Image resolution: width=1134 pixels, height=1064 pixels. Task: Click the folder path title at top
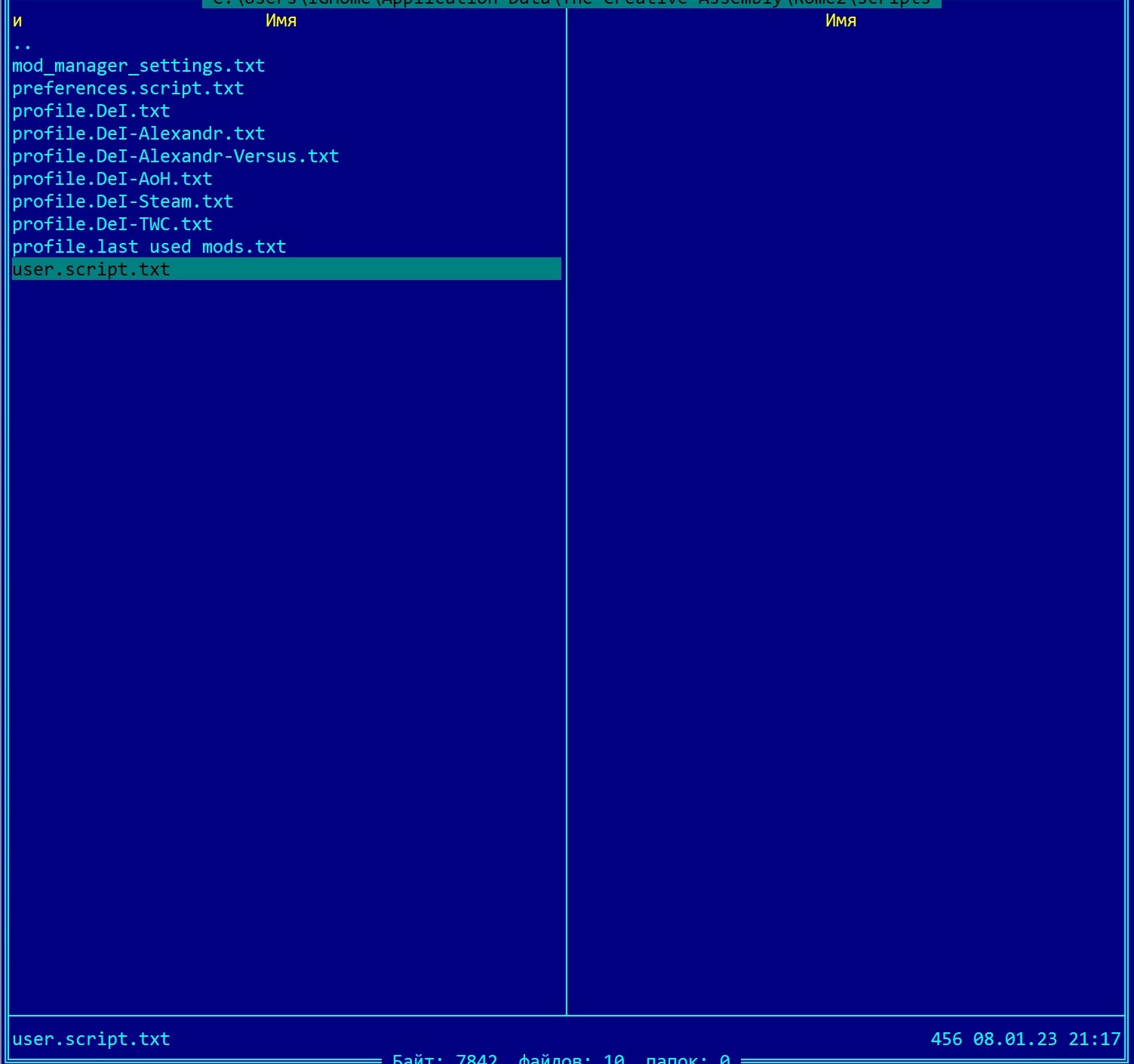[571, 3]
